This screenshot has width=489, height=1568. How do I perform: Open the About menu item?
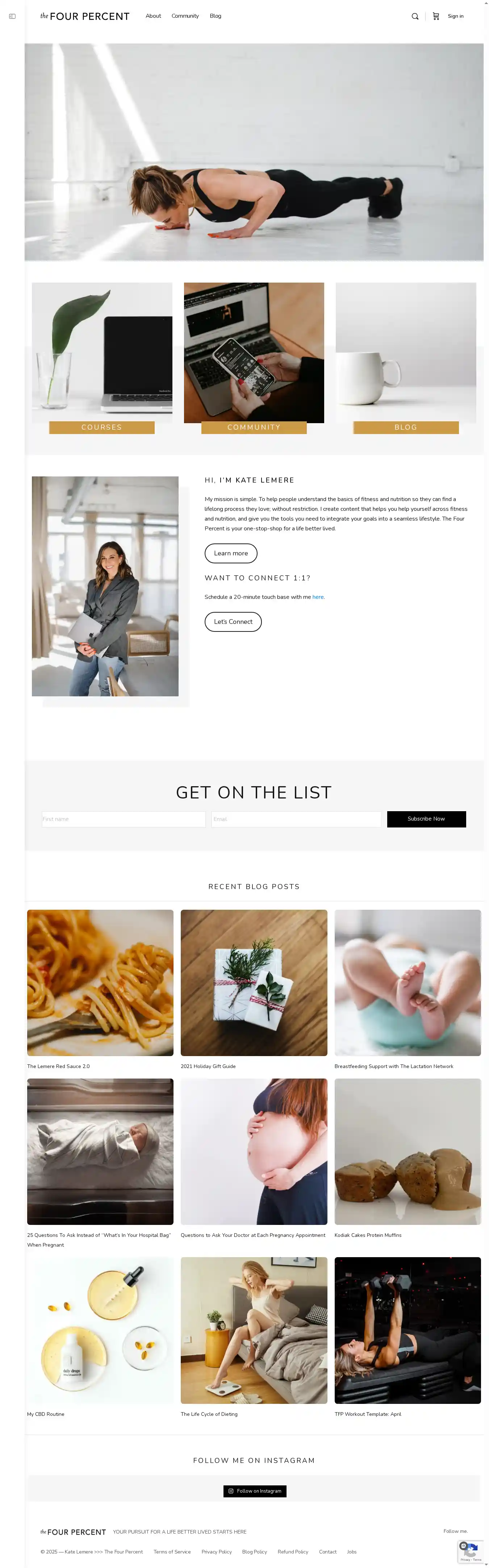[153, 16]
